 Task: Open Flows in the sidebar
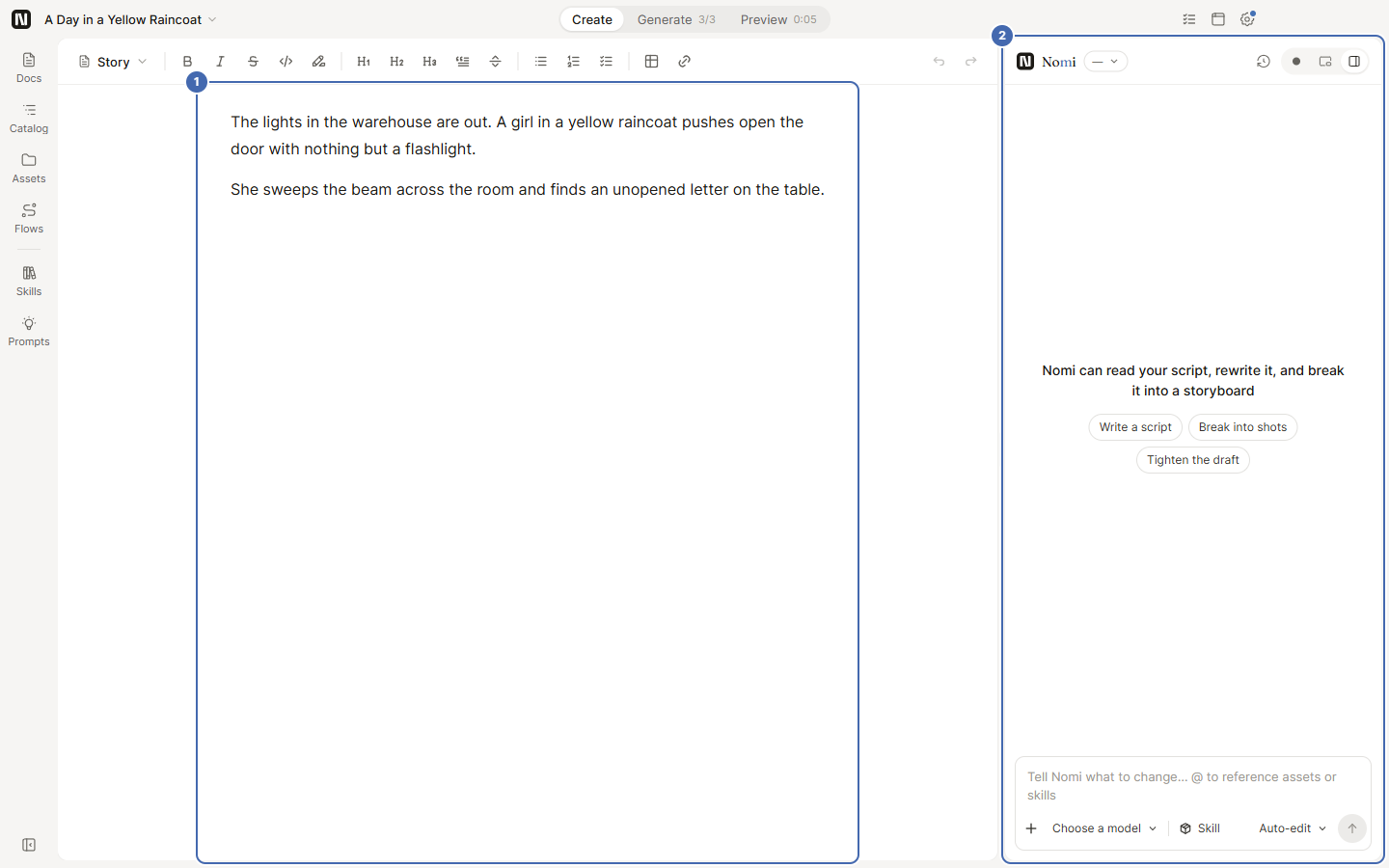29,219
